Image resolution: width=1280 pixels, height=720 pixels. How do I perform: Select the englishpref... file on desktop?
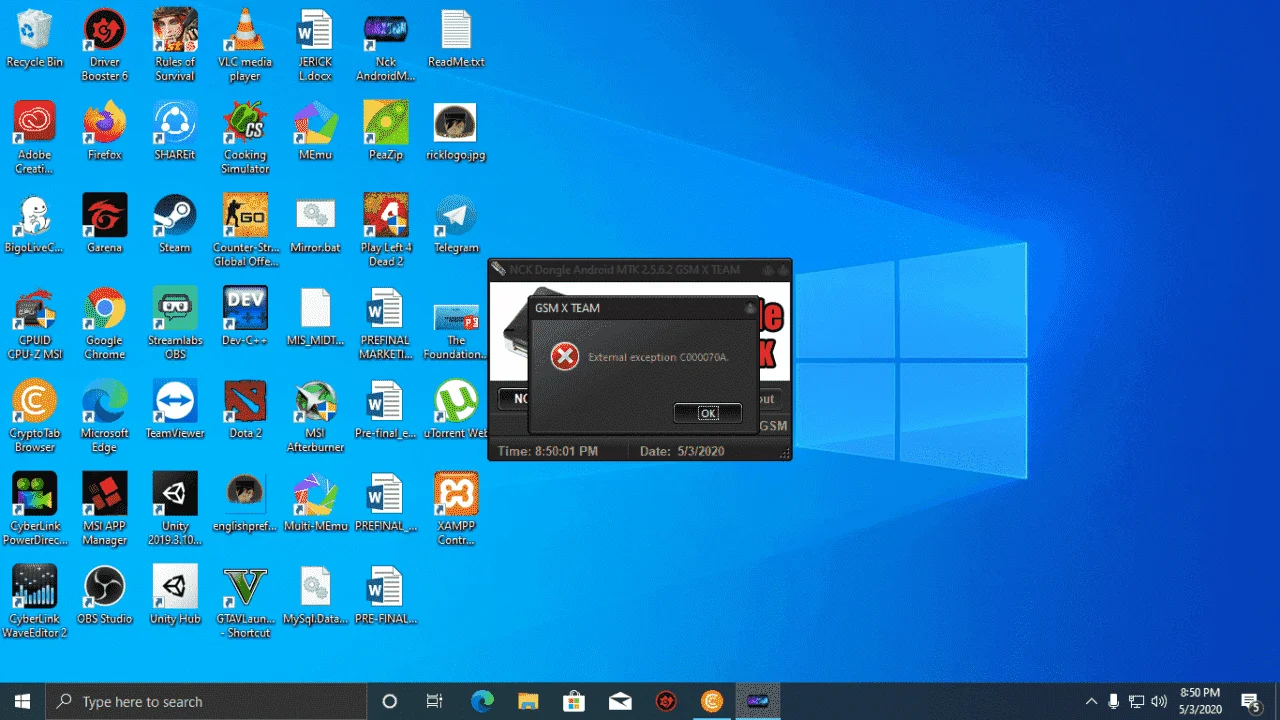(x=245, y=504)
